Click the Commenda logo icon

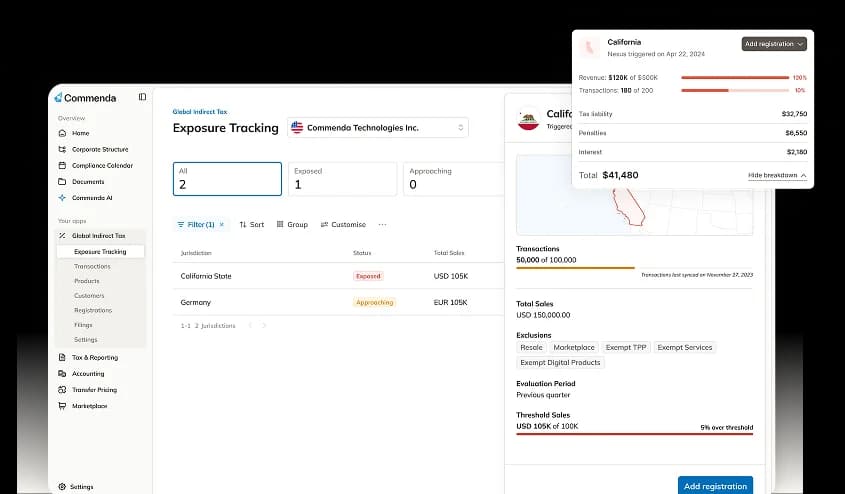pos(58,98)
